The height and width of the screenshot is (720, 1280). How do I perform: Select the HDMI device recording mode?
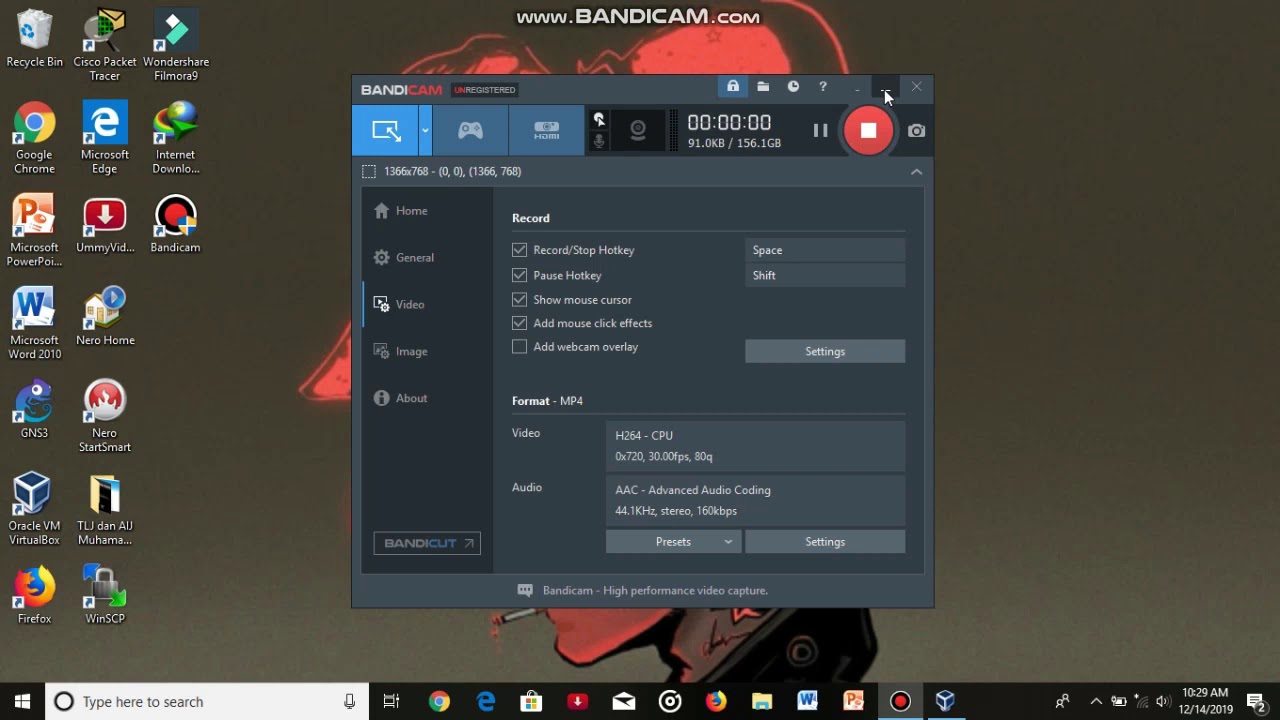(x=546, y=130)
